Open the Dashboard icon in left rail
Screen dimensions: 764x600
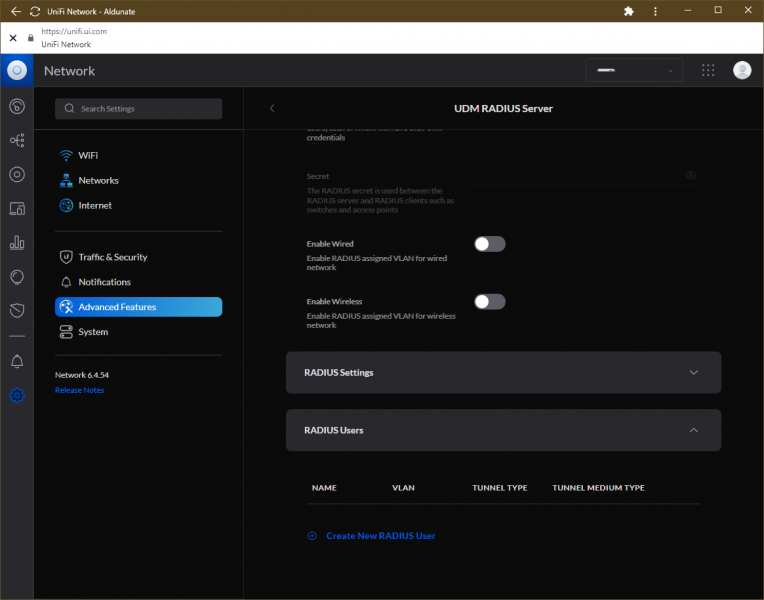[17, 107]
